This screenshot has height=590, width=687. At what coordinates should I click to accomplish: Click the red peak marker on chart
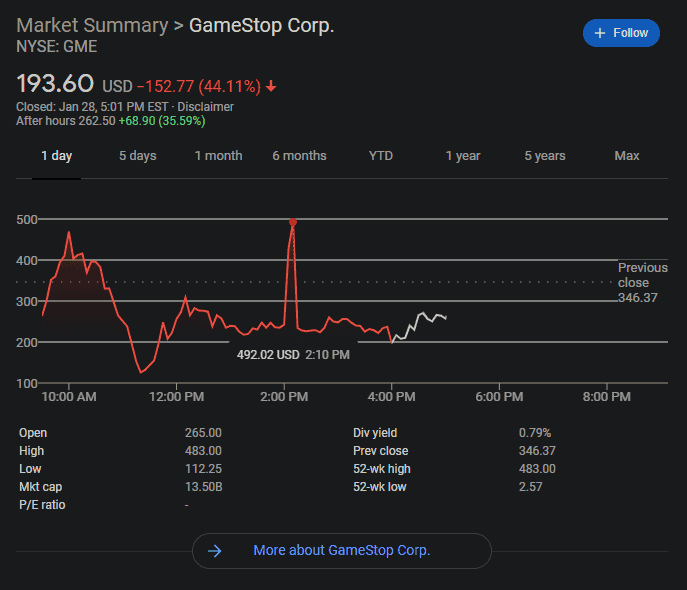pyautogui.click(x=292, y=222)
